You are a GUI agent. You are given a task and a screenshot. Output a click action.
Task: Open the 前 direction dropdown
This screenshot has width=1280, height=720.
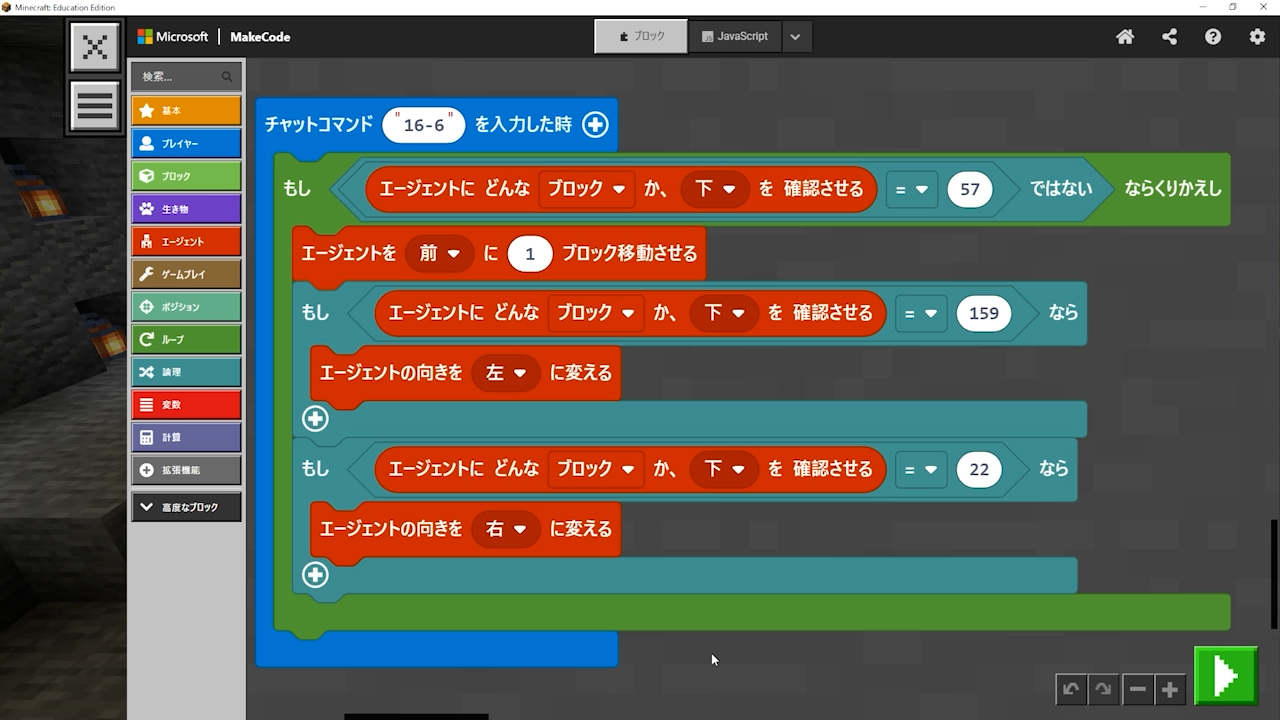click(440, 254)
